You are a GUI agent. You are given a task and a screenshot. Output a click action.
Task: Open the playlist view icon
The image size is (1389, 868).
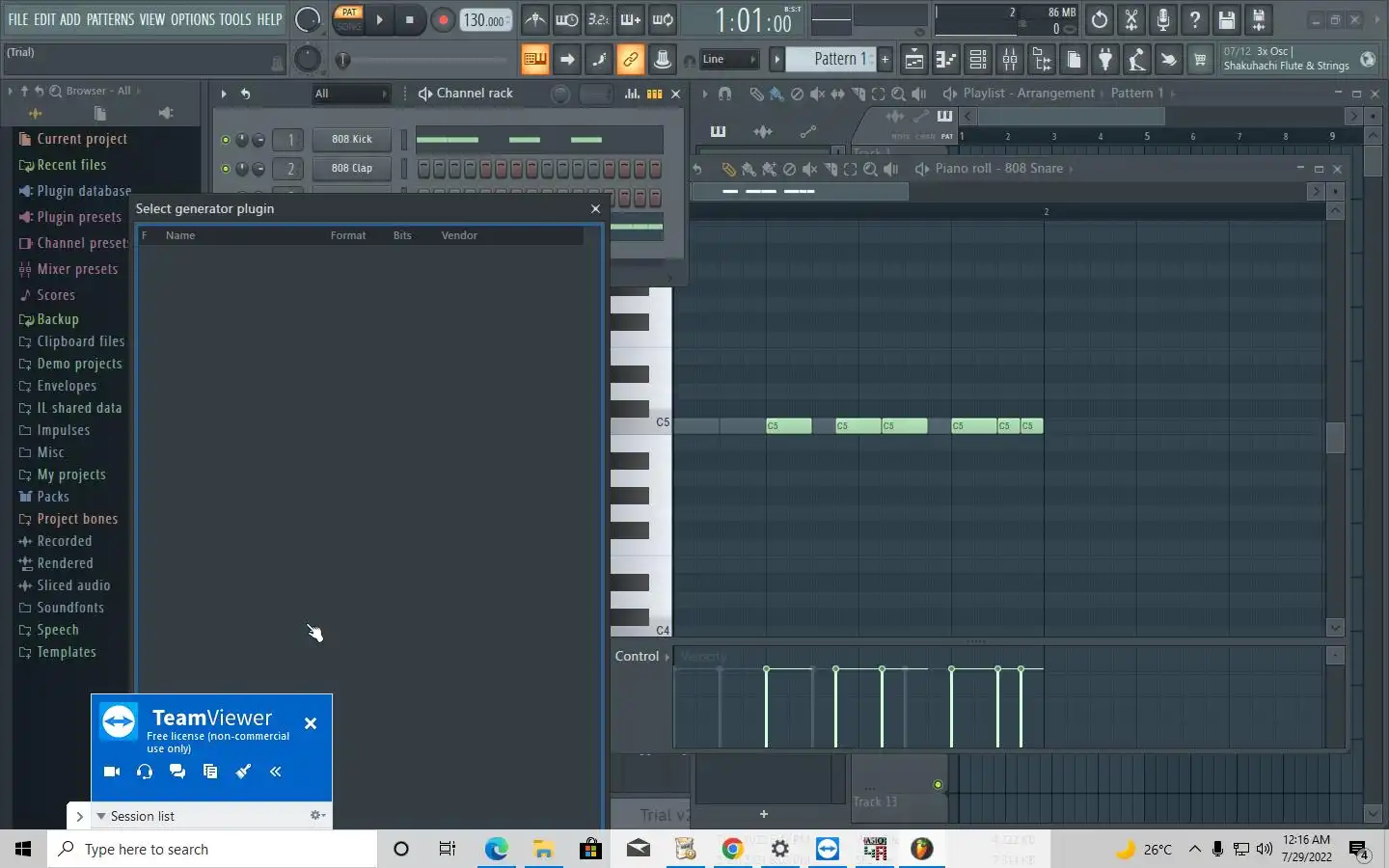(913, 59)
